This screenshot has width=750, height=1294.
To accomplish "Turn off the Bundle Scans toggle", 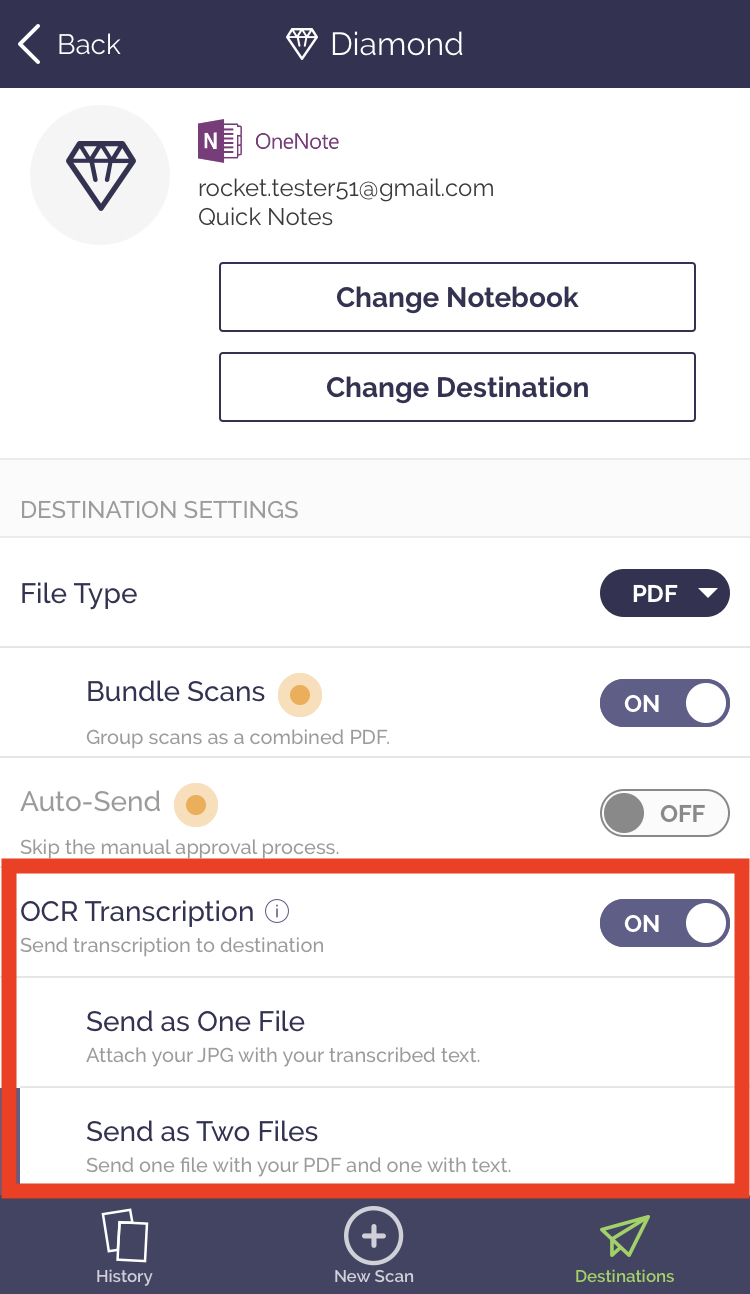I will (664, 703).
